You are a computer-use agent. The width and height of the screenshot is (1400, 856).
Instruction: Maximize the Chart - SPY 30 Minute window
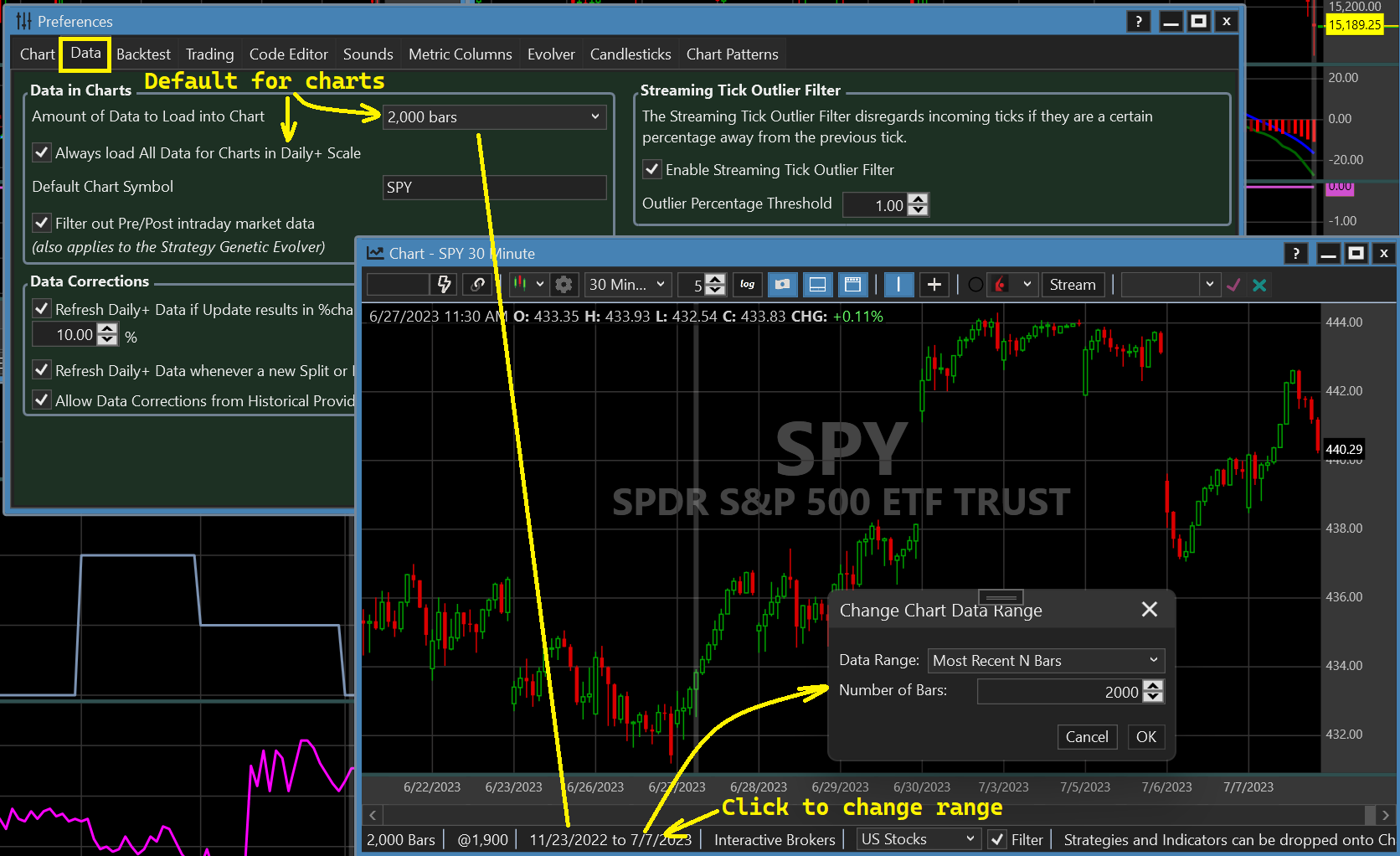(x=1356, y=253)
